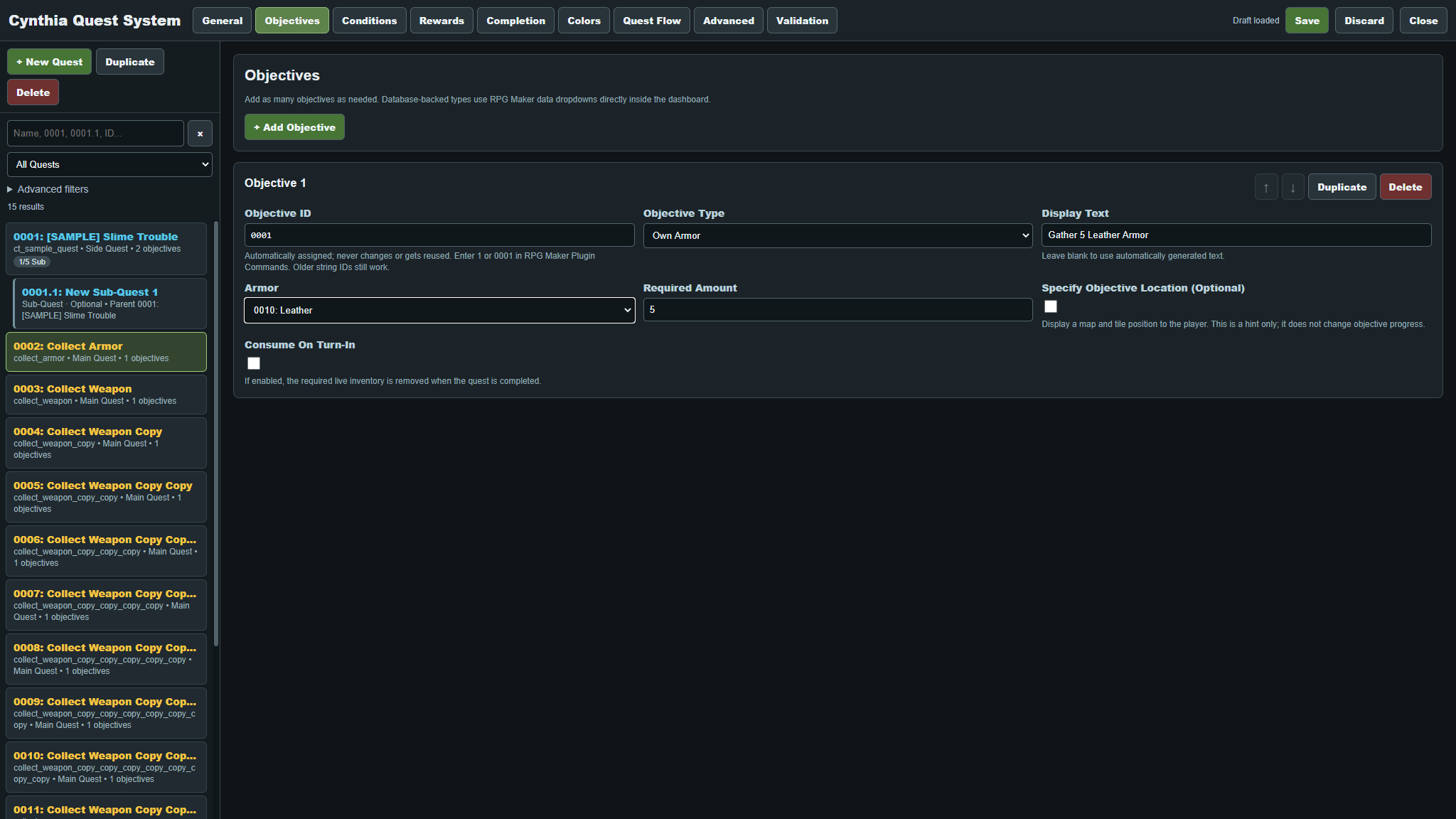The height and width of the screenshot is (819, 1456).
Task: Select the Objectives tab
Action: [x=292, y=21]
